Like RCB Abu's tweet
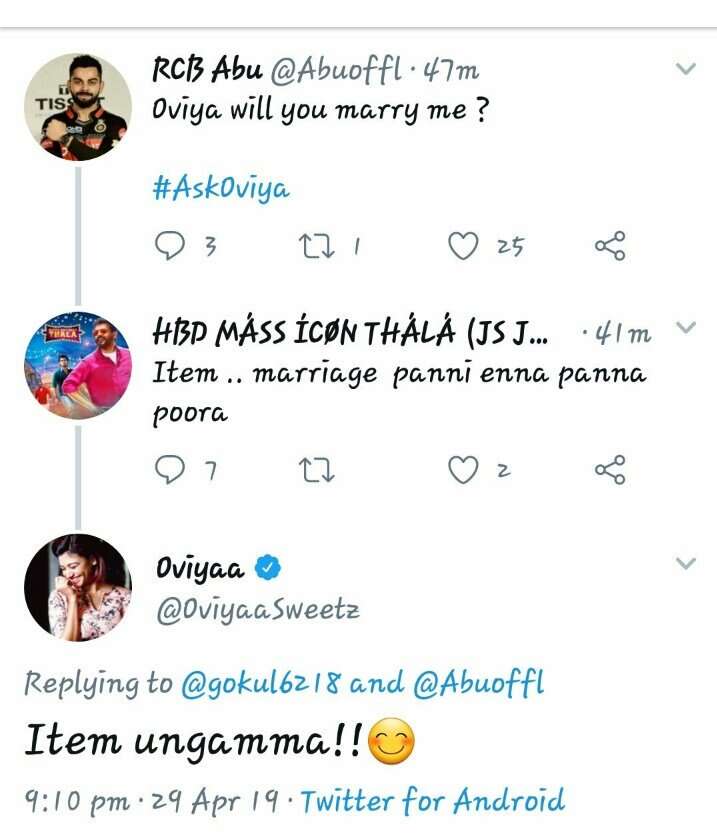This screenshot has width=717, height=835. coord(462,246)
